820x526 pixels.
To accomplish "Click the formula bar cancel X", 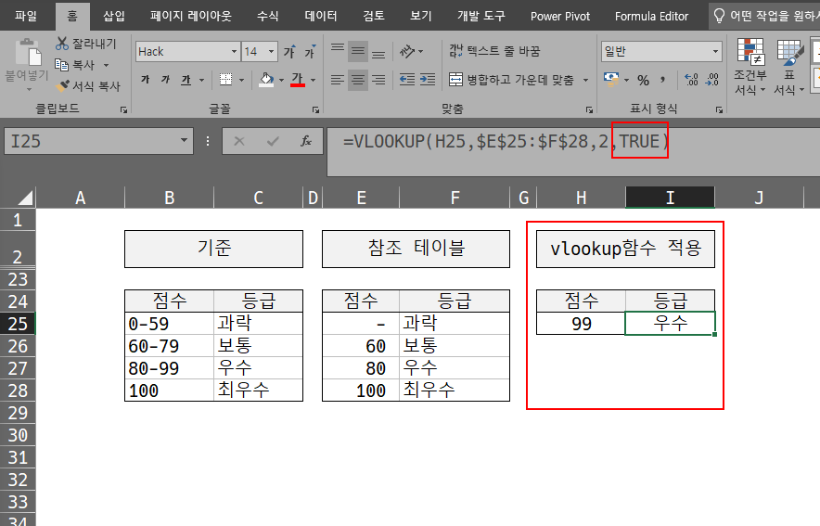I will coord(239,141).
